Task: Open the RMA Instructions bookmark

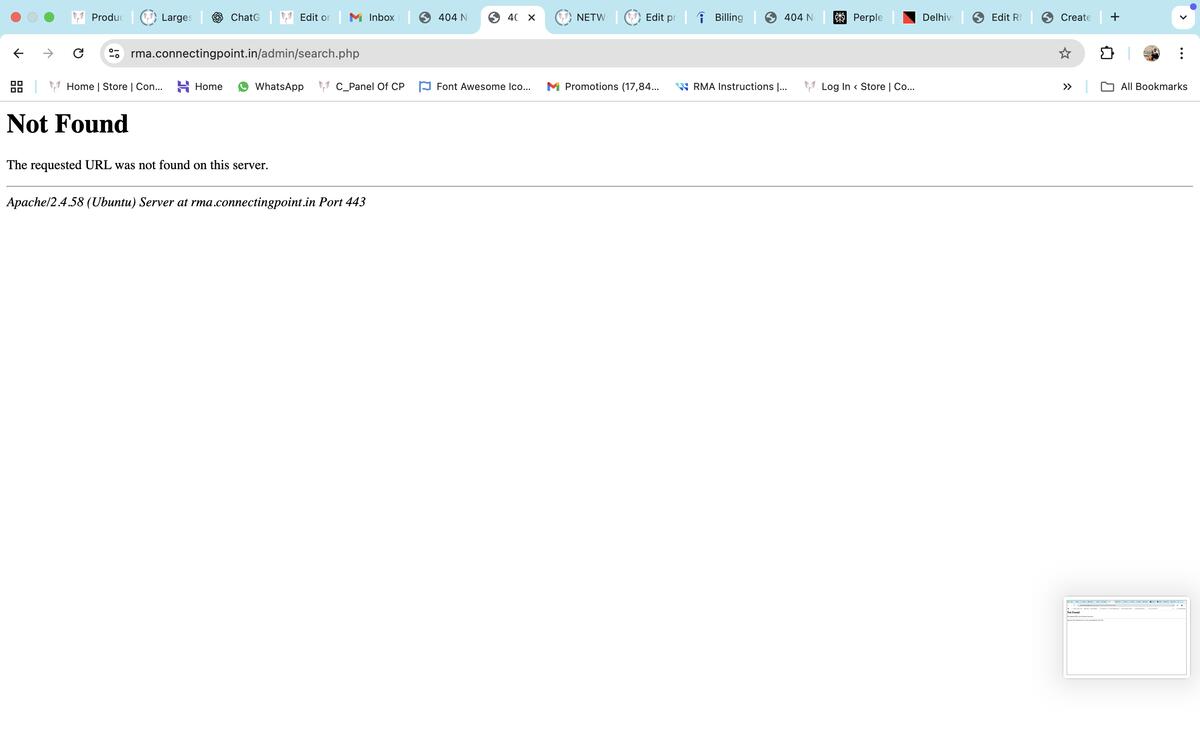Action: click(x=731, y=87)
